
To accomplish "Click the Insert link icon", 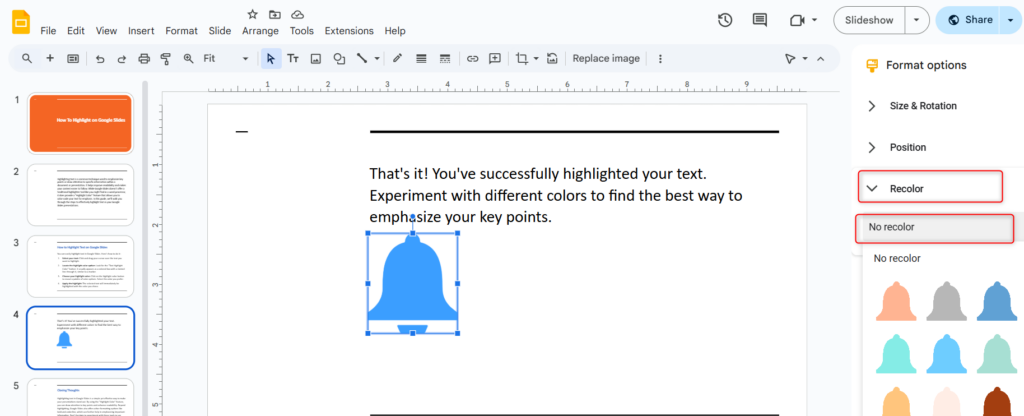I will click(x=473, y=59).
